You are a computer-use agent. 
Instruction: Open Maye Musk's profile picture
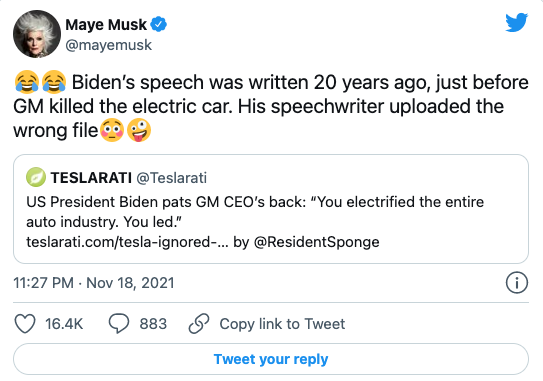click(x=37, y=34)
